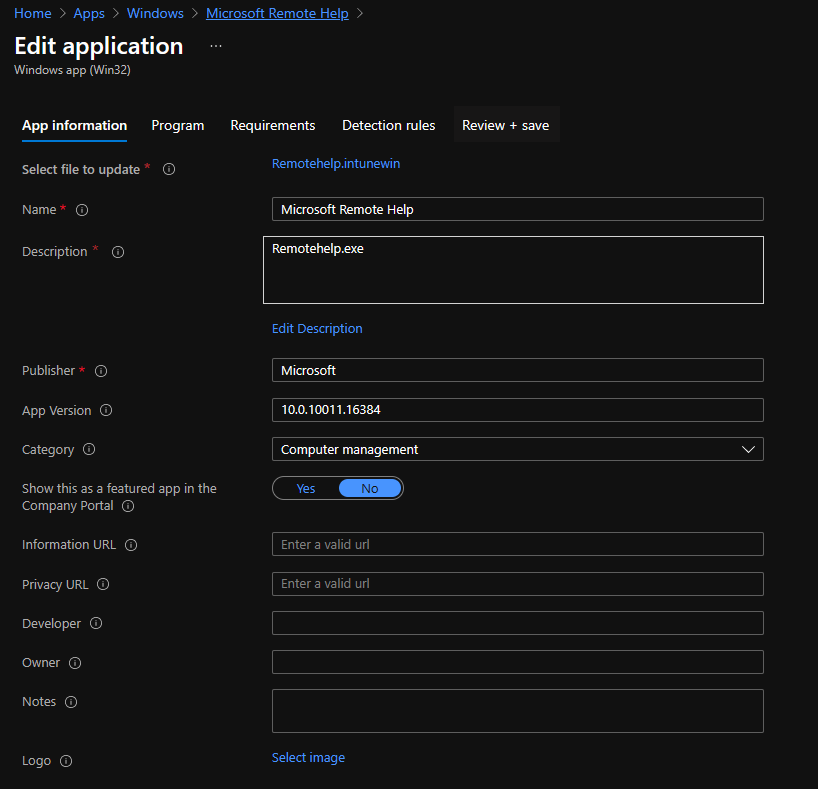The width and height of the screenshot is (818, 789).
Task: Click the Notes text area
Action: coord(518,711)
